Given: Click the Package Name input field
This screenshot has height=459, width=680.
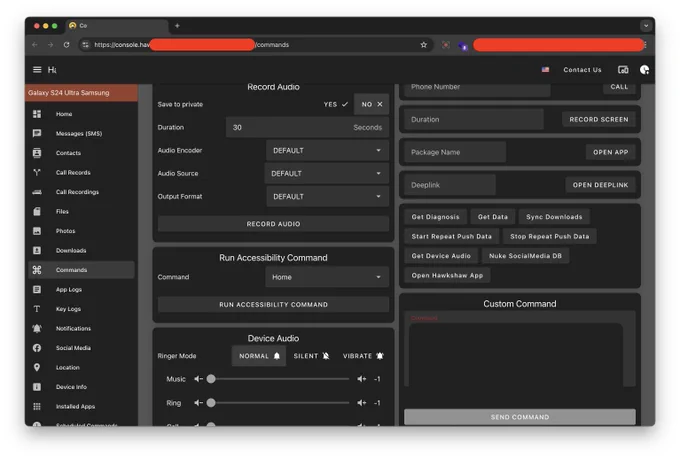Looking at the screenshot, I should coord(455,152).
